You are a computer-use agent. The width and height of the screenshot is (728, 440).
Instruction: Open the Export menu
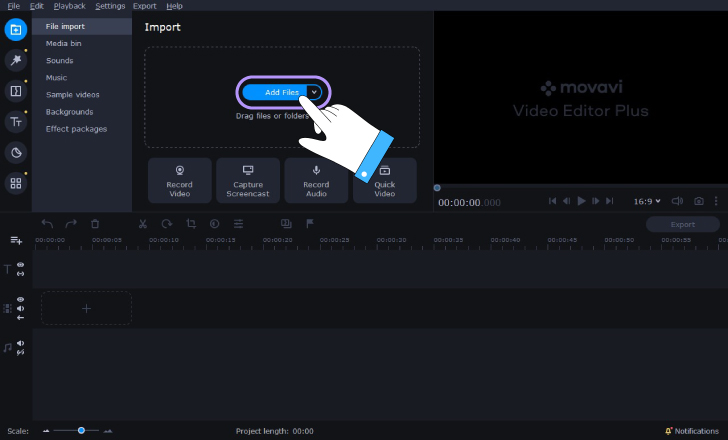144,6
